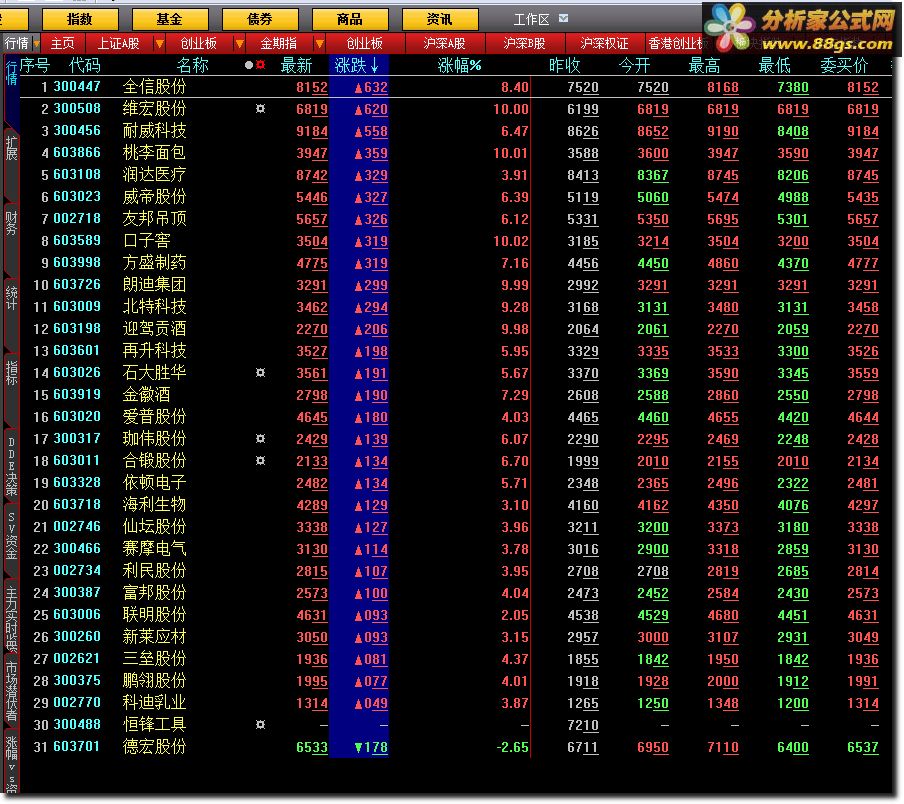904x804 pixels.
Task: Click the green down-arrow for 德宏股份 change
Action: pyautogui.click(x=359, y=748)
